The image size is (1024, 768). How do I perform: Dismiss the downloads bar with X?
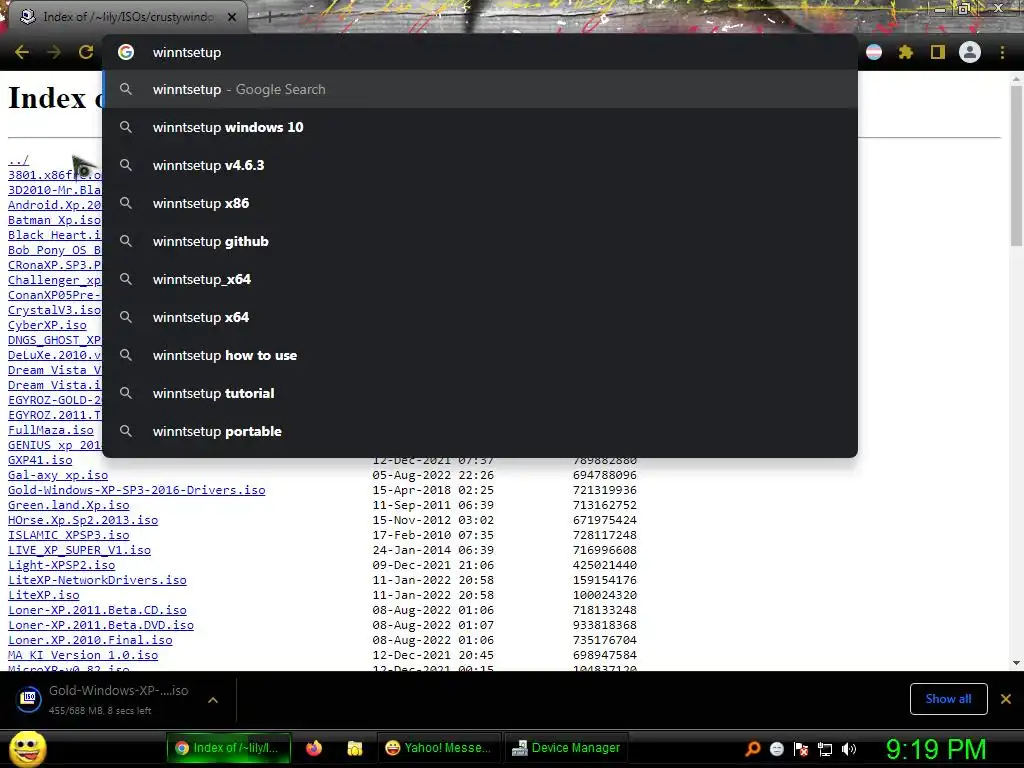pyautogui.click(x=1006, y=699)
